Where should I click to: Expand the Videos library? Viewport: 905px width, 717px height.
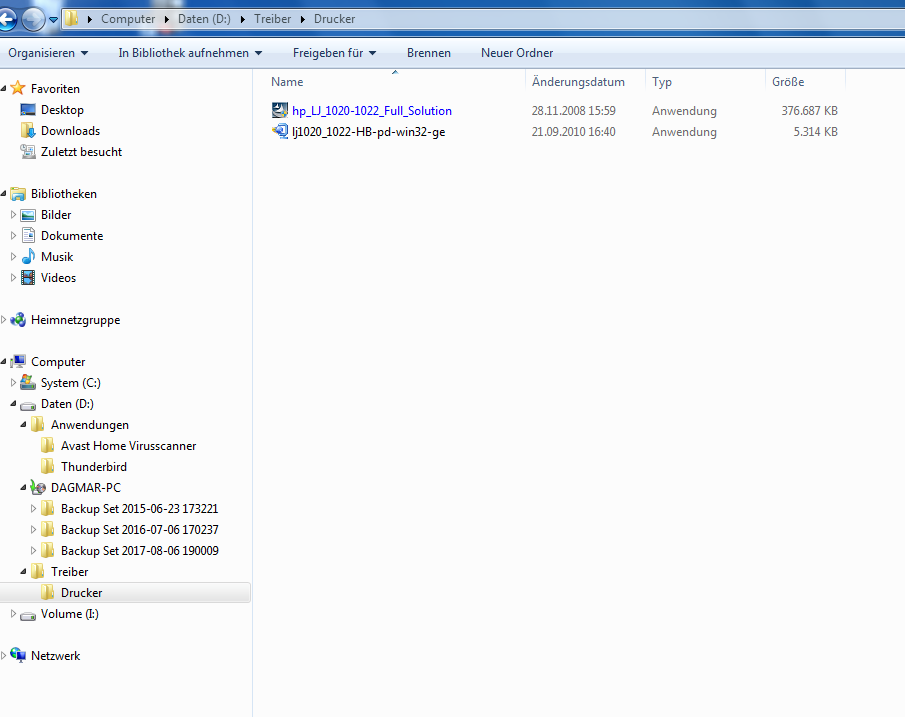13,278
